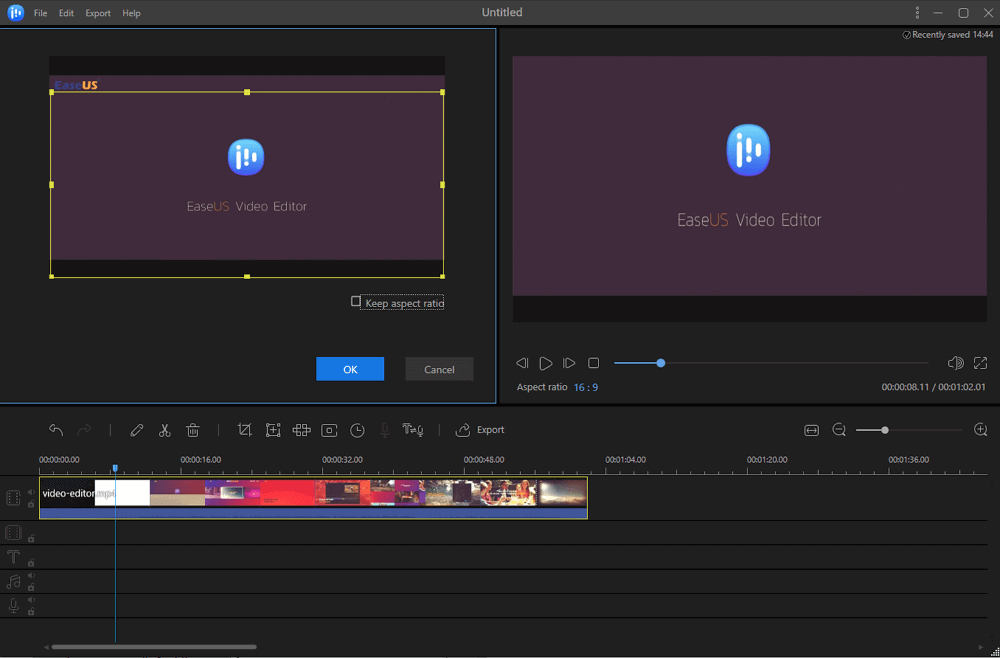
Task: Open the Help menu
Action: click(x=131, y=13)
